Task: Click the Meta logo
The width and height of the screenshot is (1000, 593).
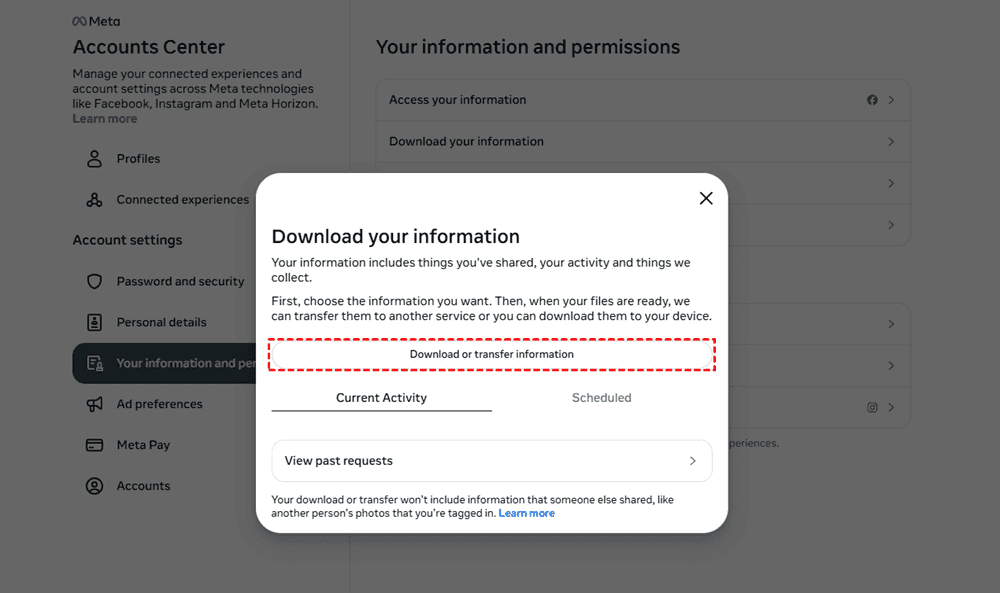Action: (x=96, y=21)
